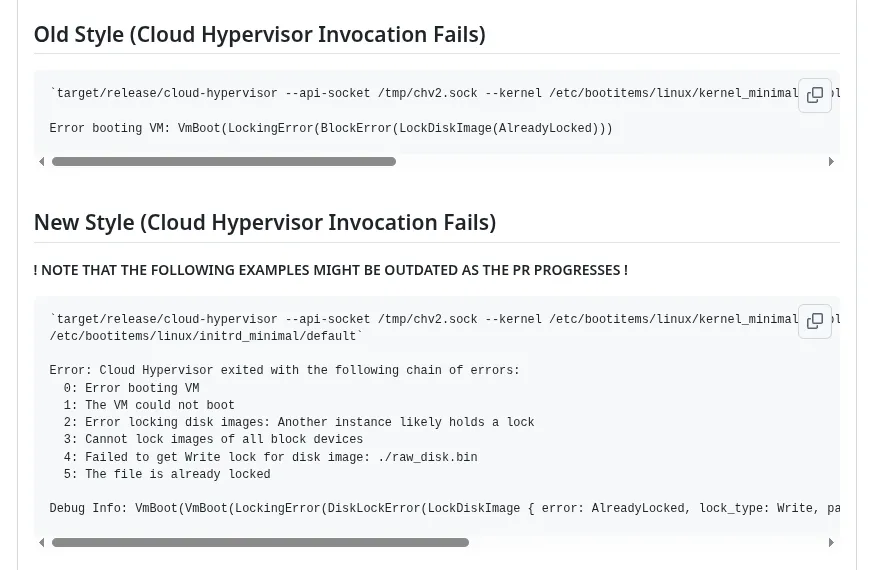Click empty scrollbar track under New Style block

(x=647, y=543)
